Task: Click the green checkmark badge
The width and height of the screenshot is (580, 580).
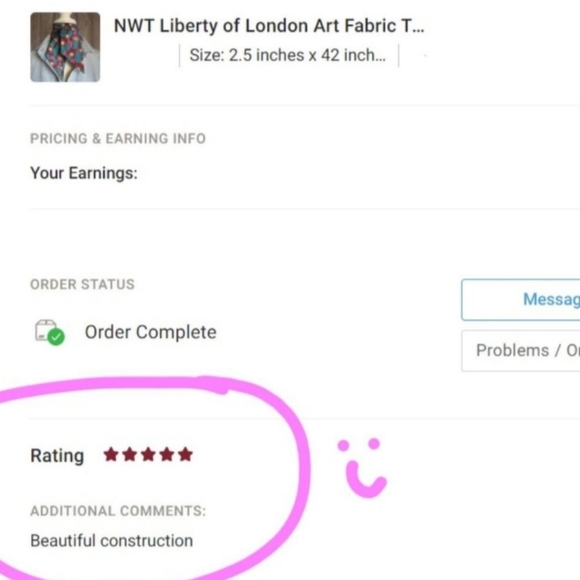Action: click(x=56, y=337)
